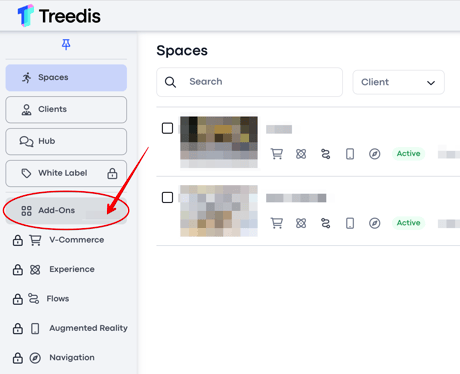Click the magnifier icon in the search box
460x374 pixels.
170,82
